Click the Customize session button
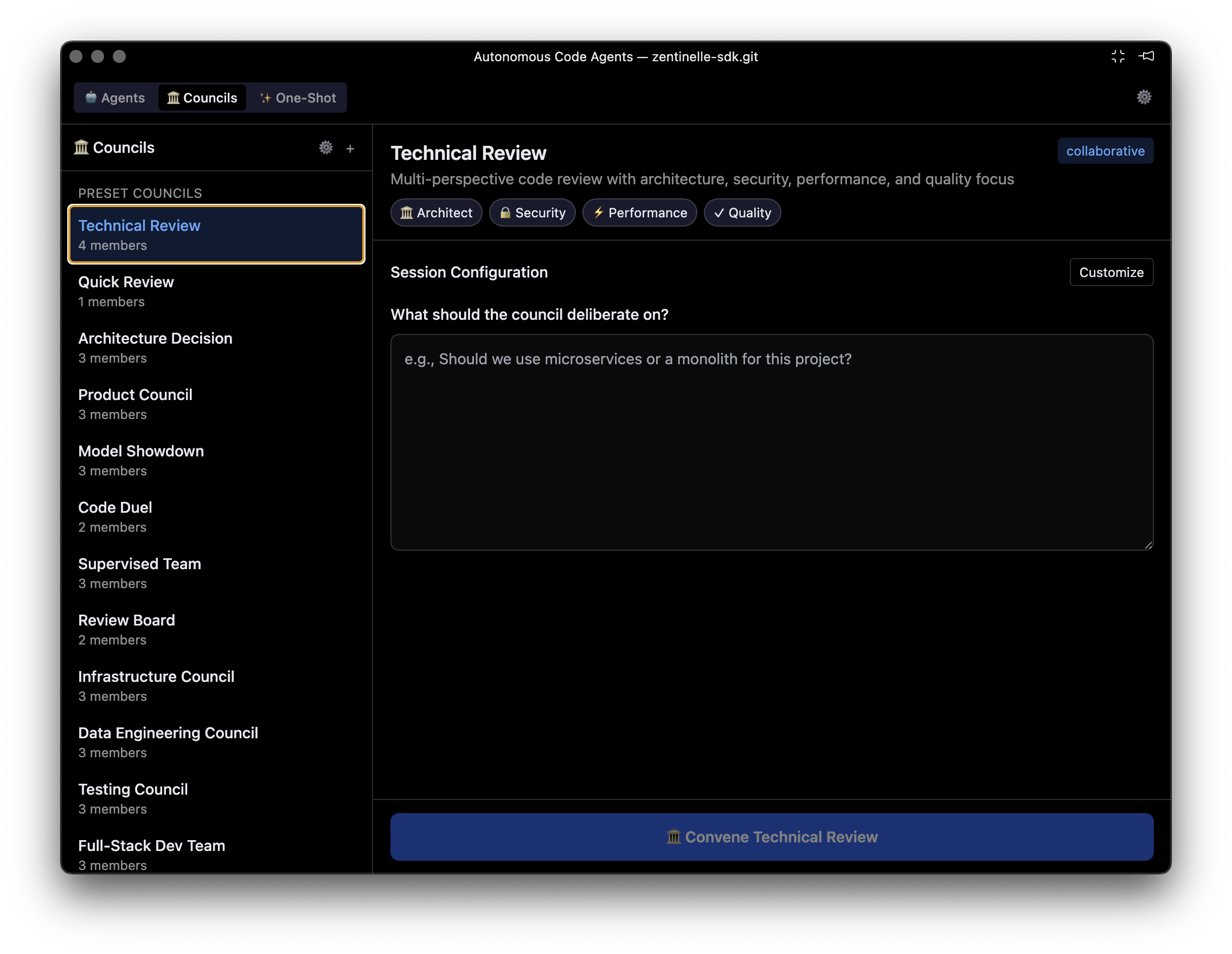This screenshot has width=1232, height=954. click(1111, 272)
